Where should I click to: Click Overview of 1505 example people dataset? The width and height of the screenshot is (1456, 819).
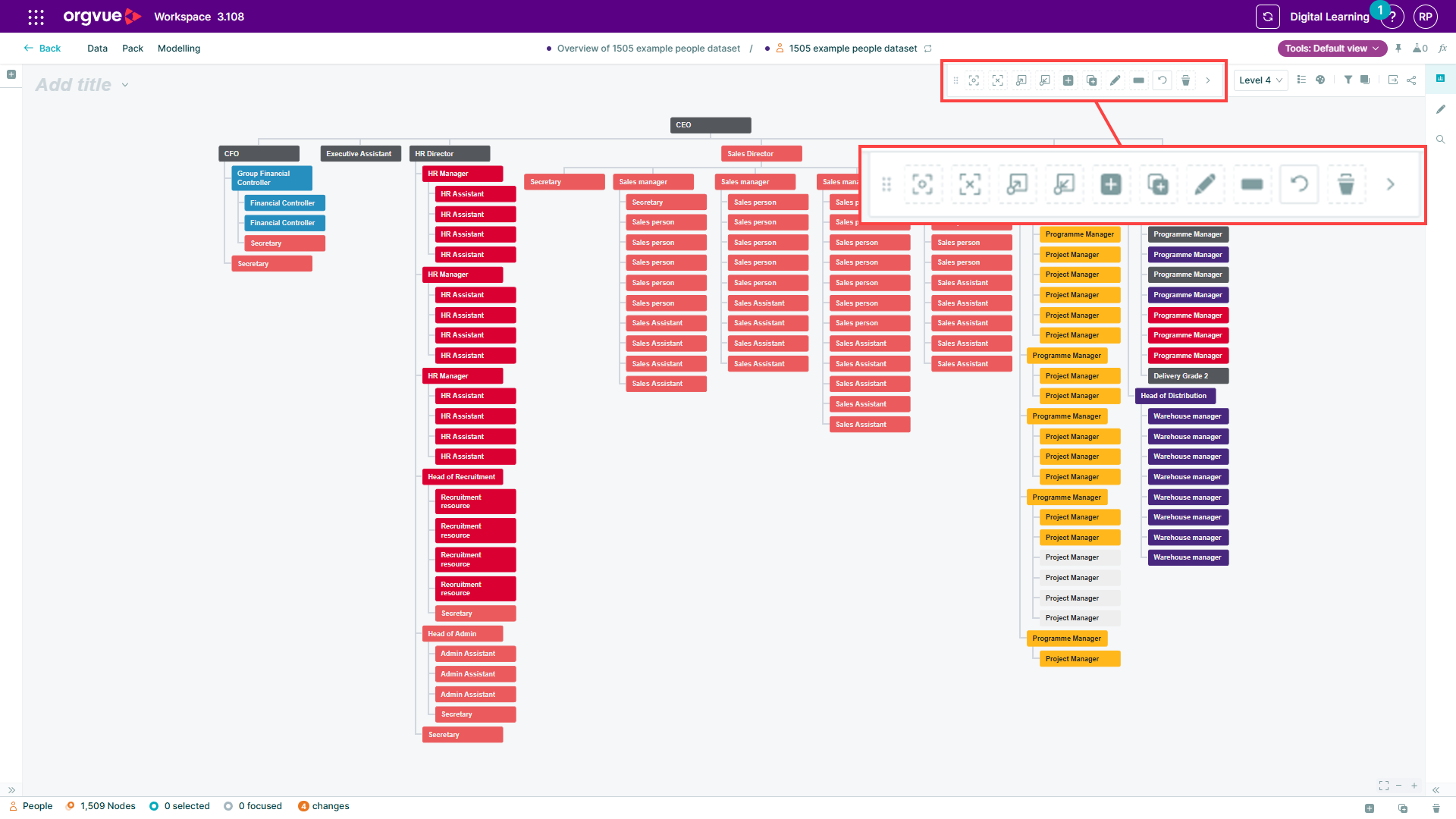coord(648,49)
